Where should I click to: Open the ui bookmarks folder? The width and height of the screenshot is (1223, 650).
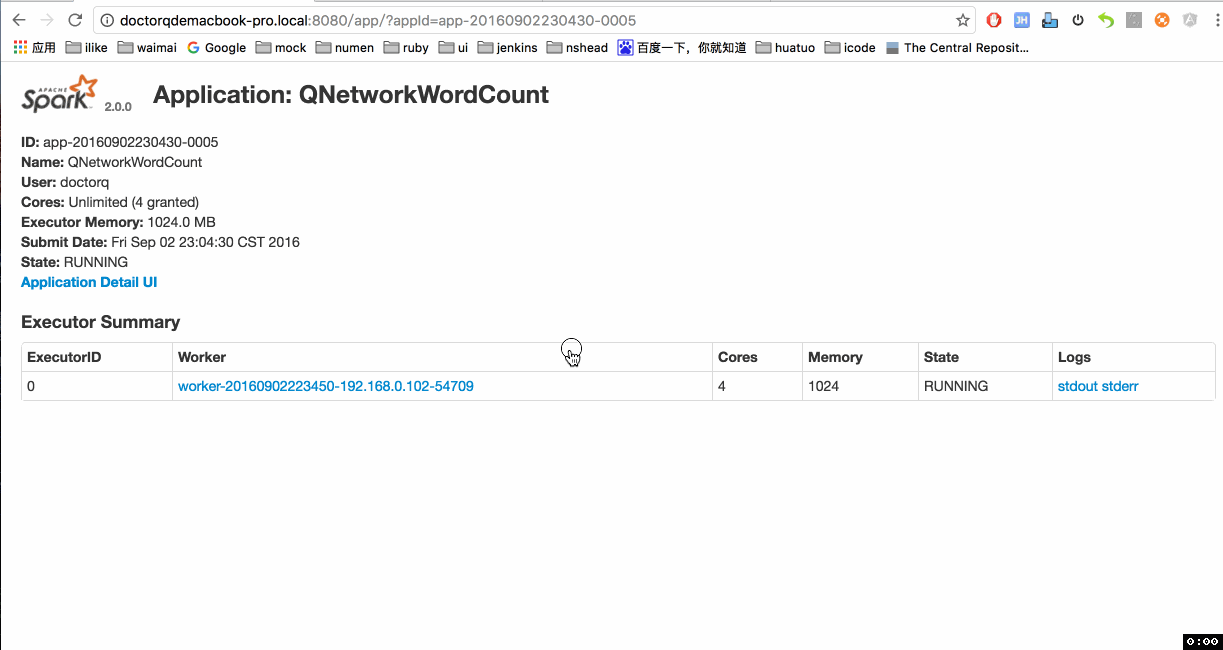click(x=453, y=47)
